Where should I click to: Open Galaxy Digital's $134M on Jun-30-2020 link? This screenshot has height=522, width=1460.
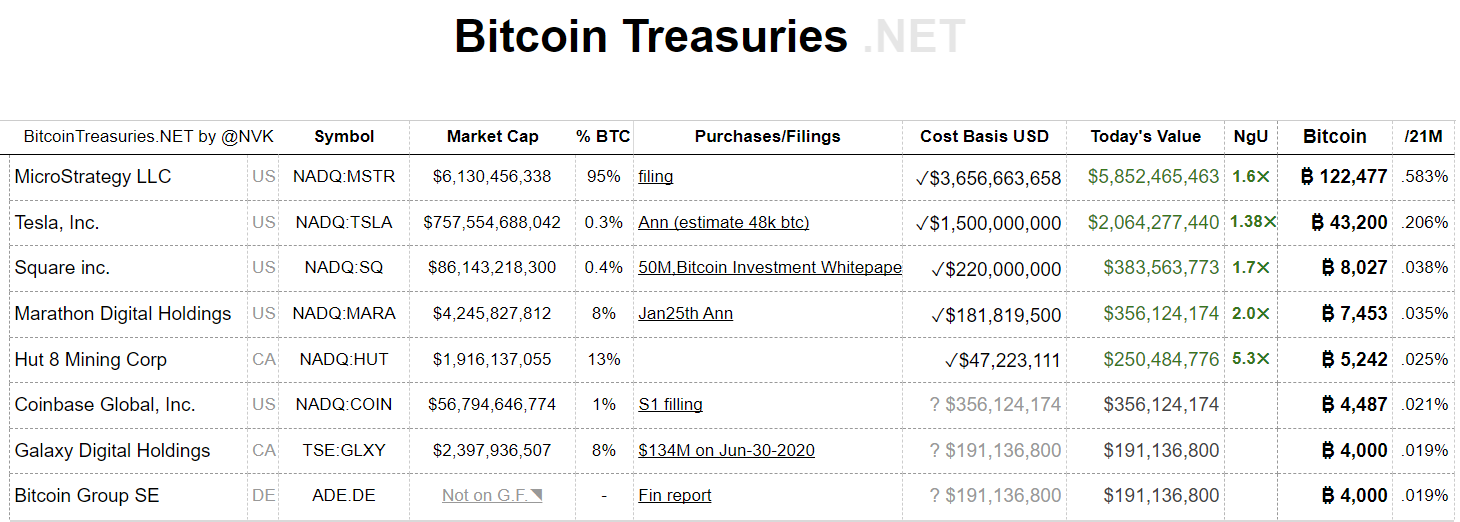click(726, 450)
